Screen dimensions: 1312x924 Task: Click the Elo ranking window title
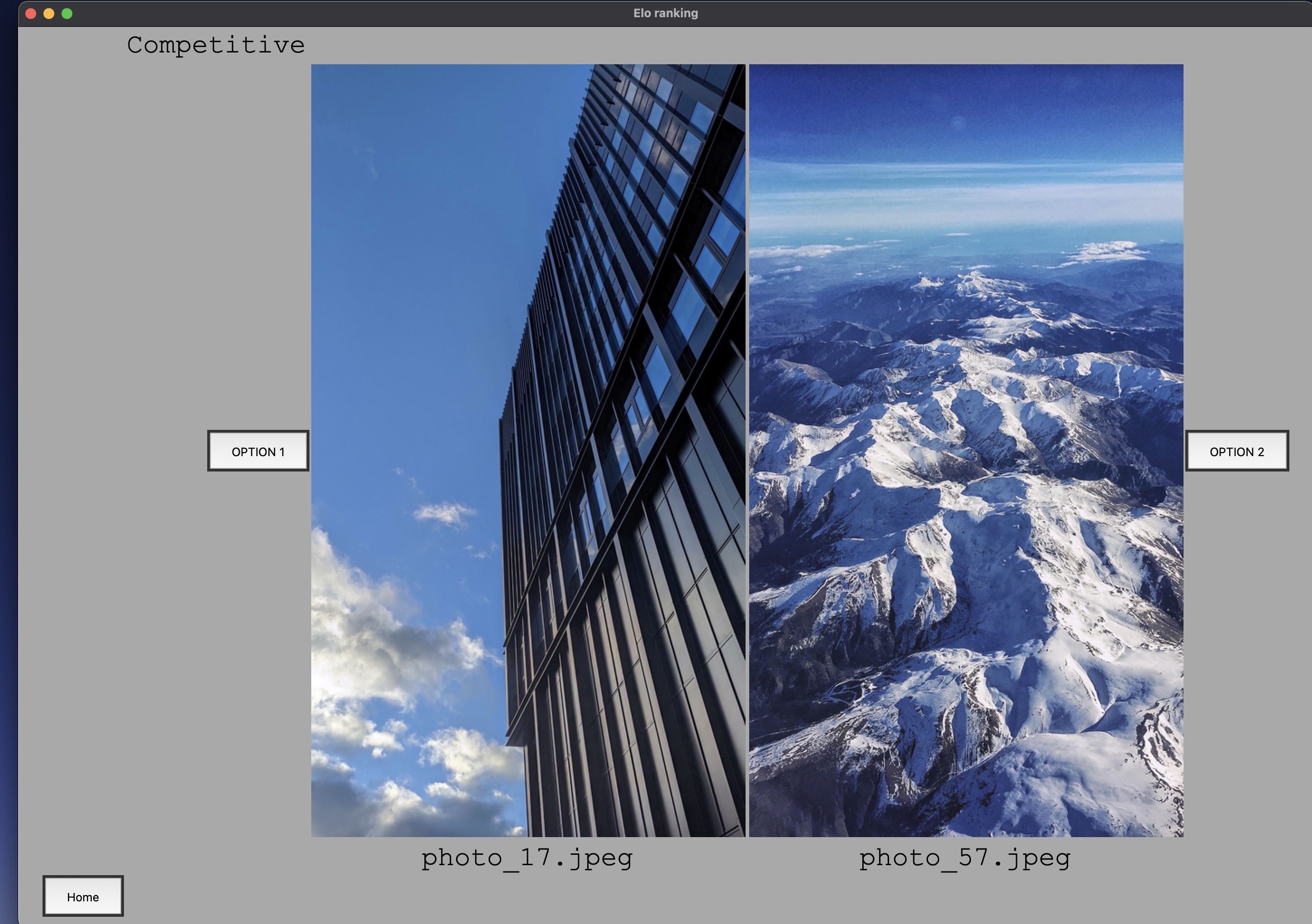click(665, 13)
